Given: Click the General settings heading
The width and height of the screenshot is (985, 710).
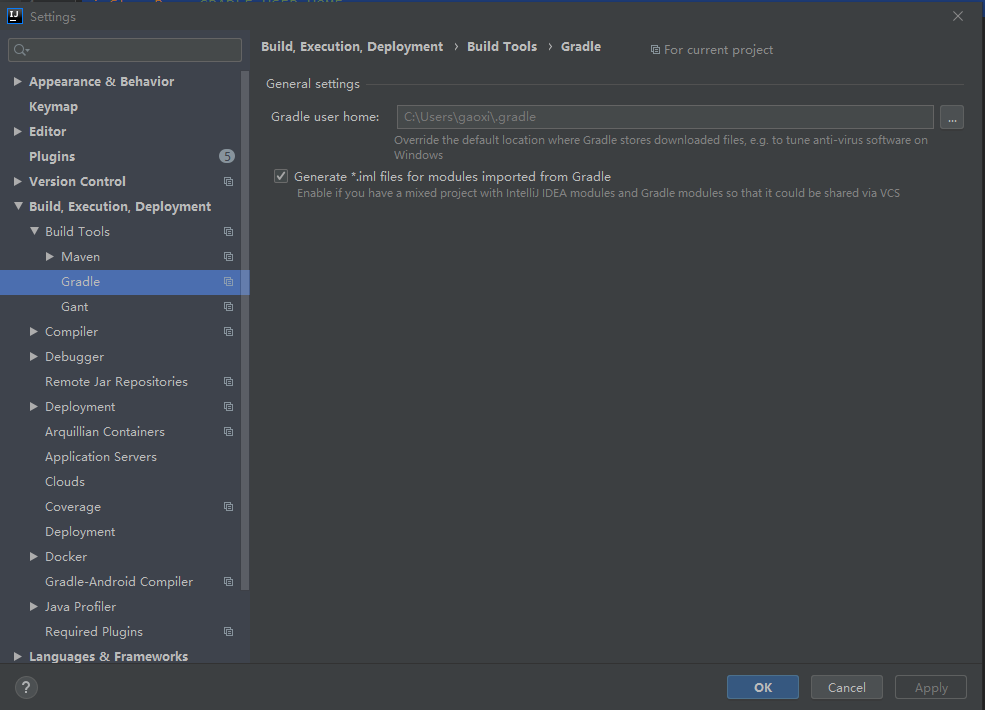Looking at the screenshot, I should click(313, 84).
